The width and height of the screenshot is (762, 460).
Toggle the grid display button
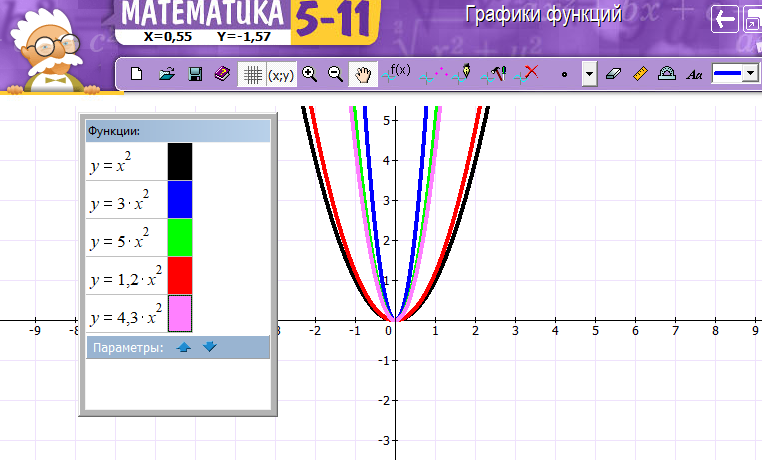click(x=252, y=74)
